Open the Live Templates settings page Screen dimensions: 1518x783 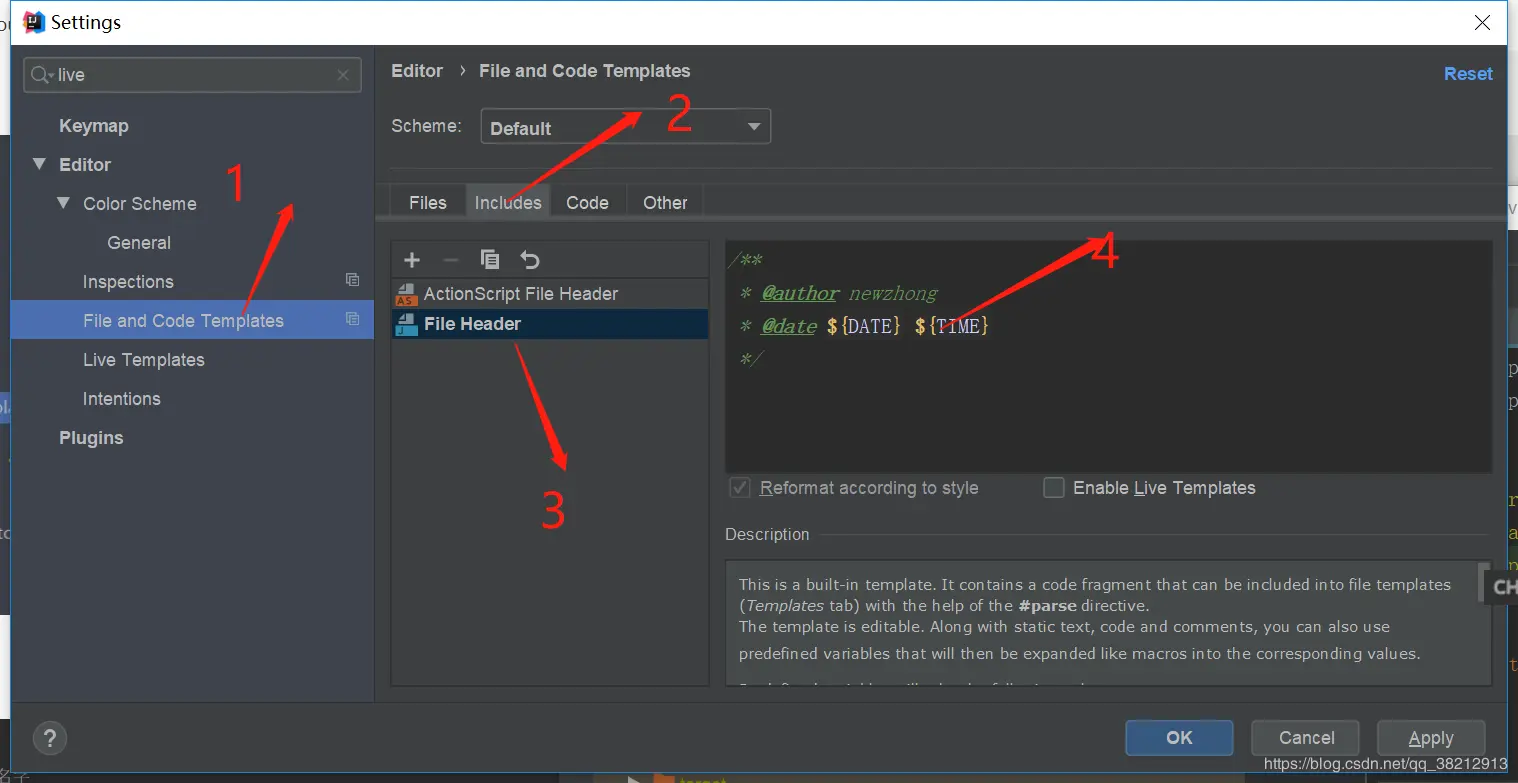pyautogui.click(x=144, y=360)
